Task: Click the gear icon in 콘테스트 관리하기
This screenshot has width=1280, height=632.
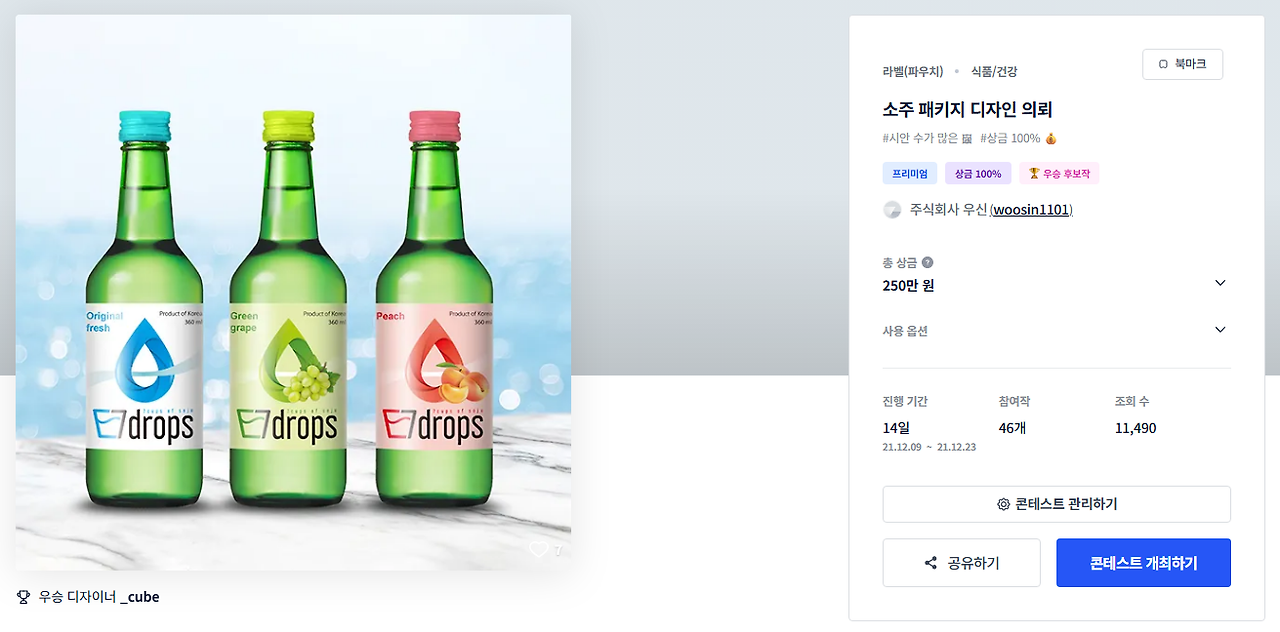Action: (x=1003, y=504)
